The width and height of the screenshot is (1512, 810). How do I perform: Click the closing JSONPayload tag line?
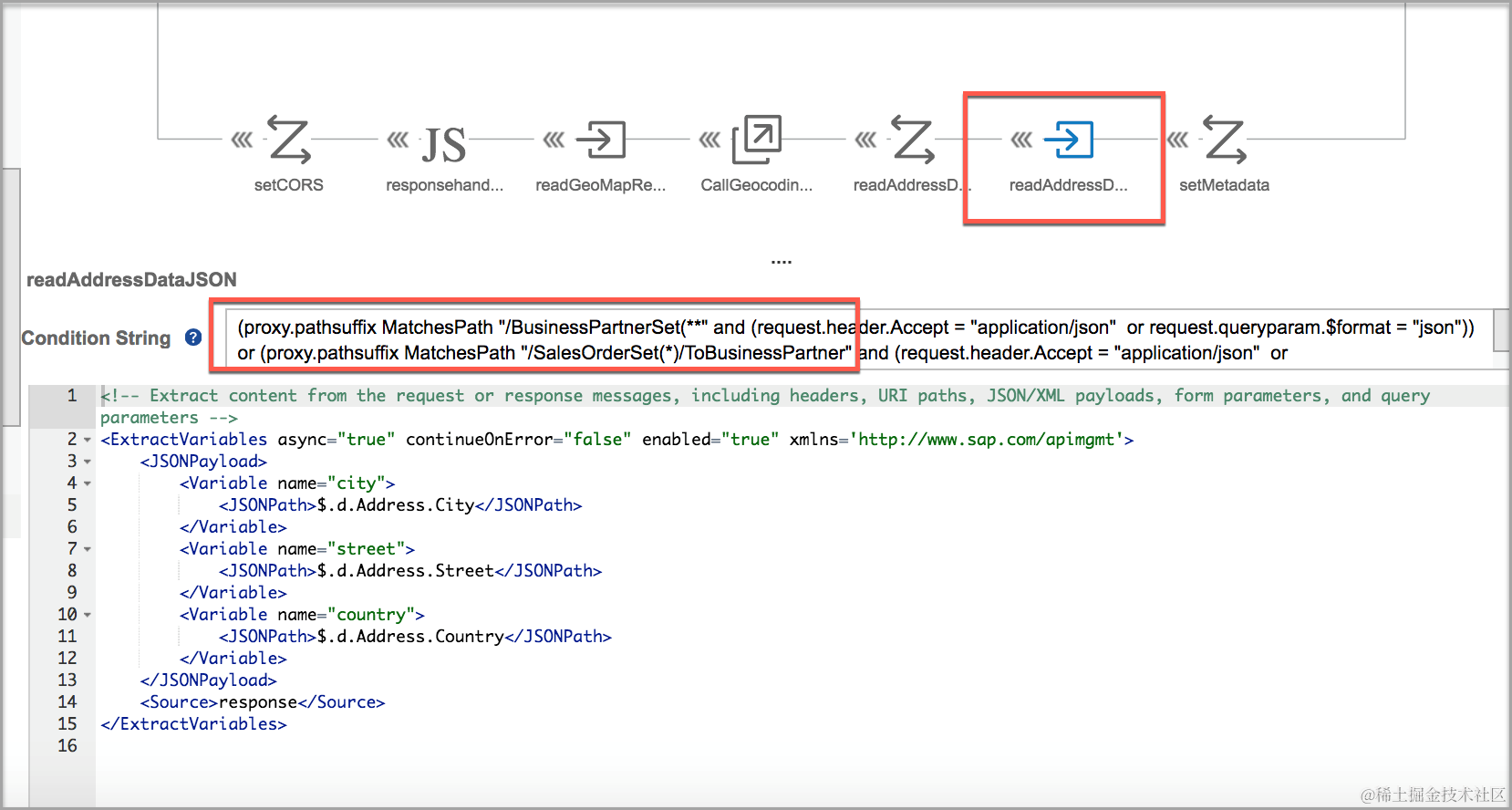coord(208,680)
